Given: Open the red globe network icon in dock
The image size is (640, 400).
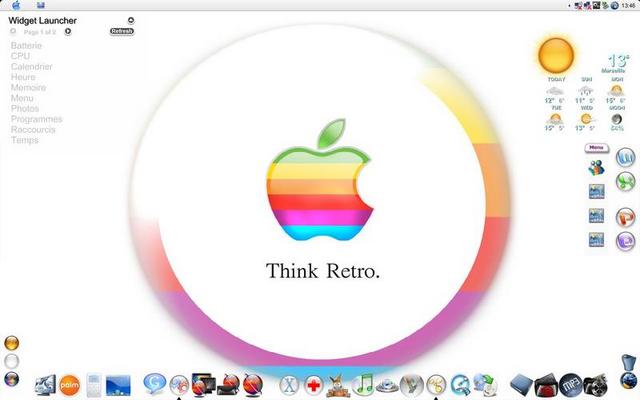Looking at the screenshot, I should [x=253, y=385].
